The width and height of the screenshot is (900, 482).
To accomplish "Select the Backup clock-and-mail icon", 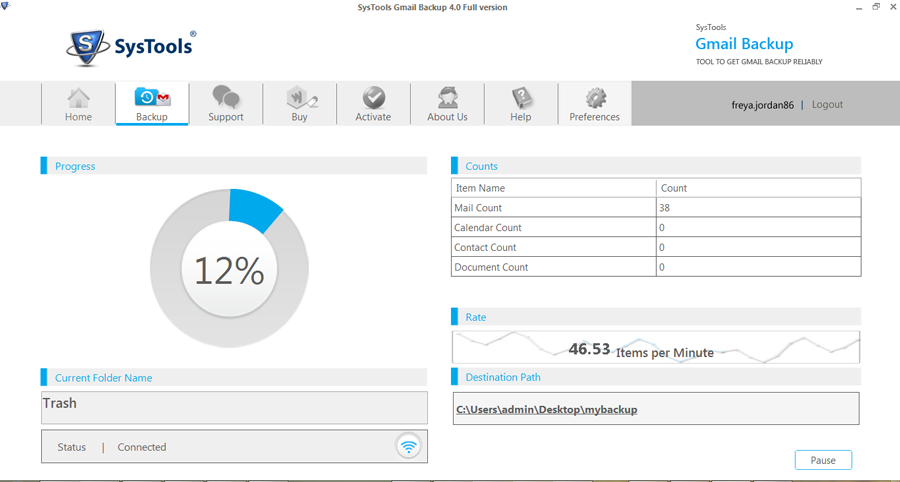I will 152,98.
